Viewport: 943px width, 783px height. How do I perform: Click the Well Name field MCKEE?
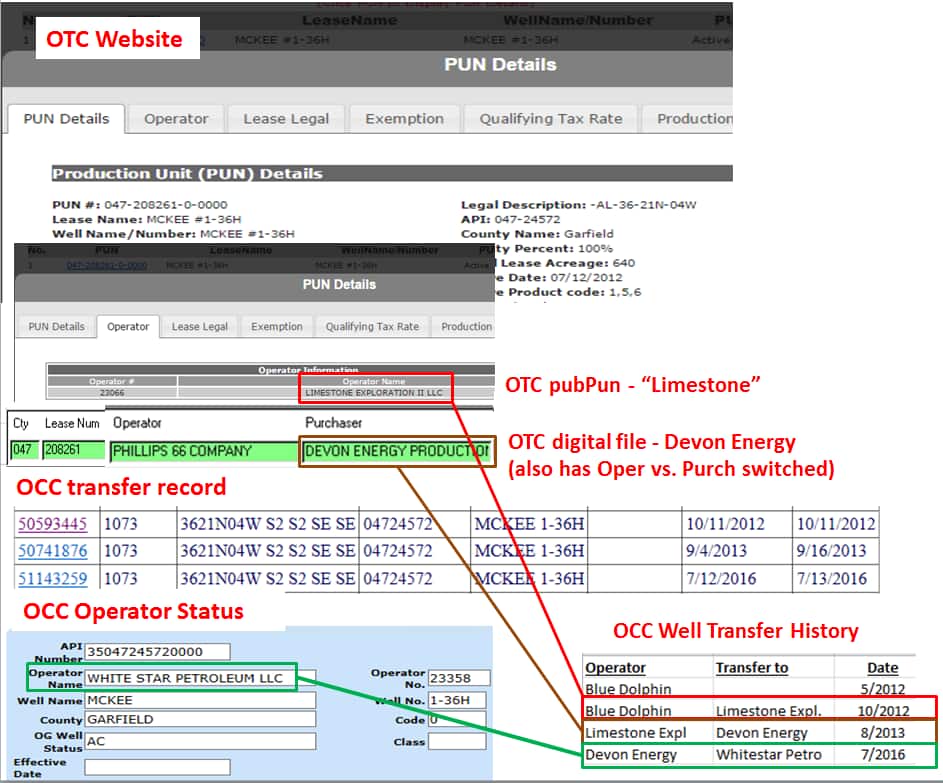(x=200, y=700)
